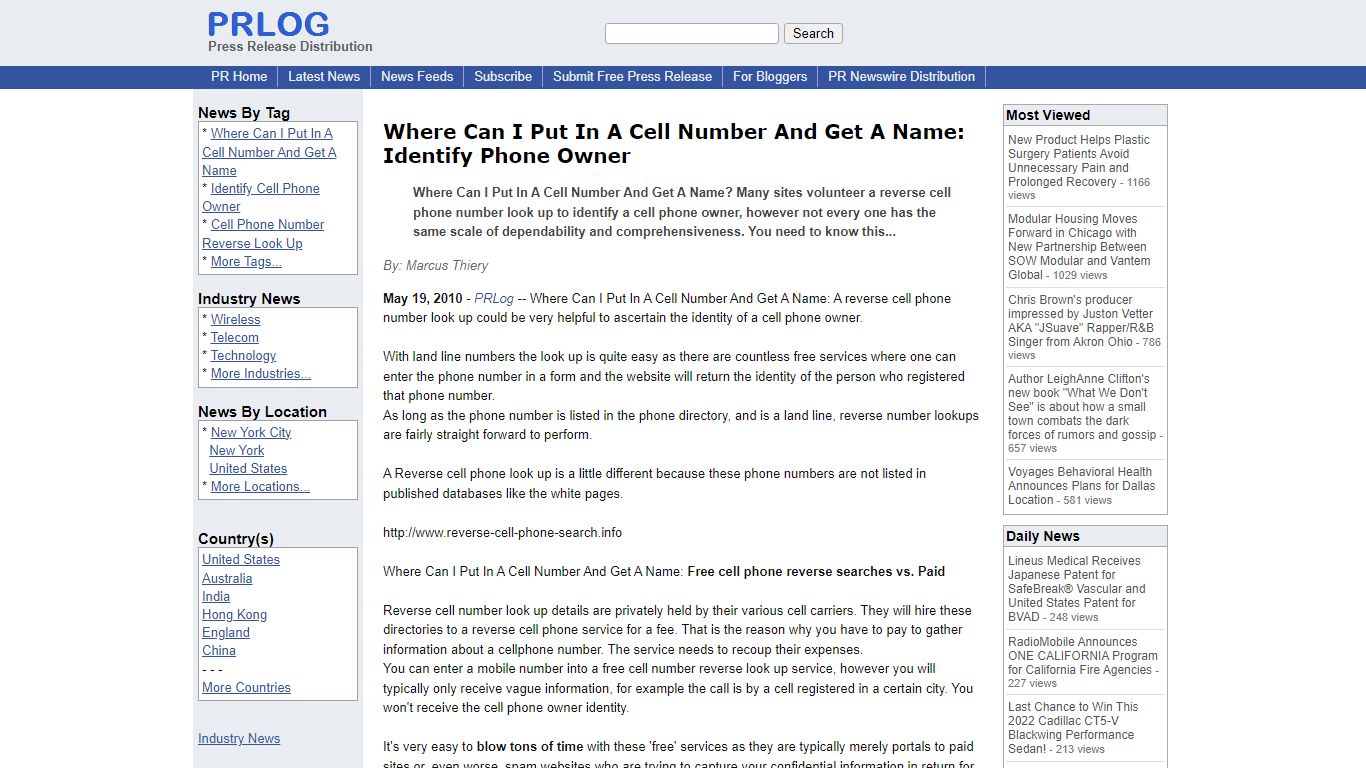Focus the search text box
Screen dimensions: 1366x768
[x=691, y=33]
